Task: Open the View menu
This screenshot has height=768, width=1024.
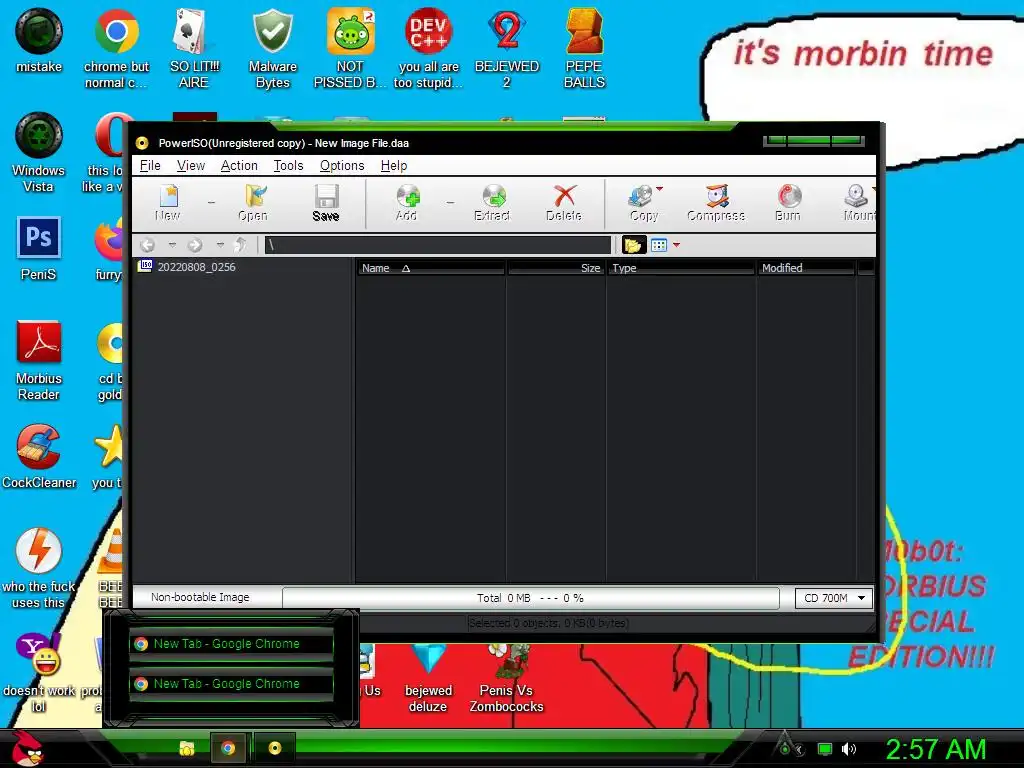Action: pos(191,165)
